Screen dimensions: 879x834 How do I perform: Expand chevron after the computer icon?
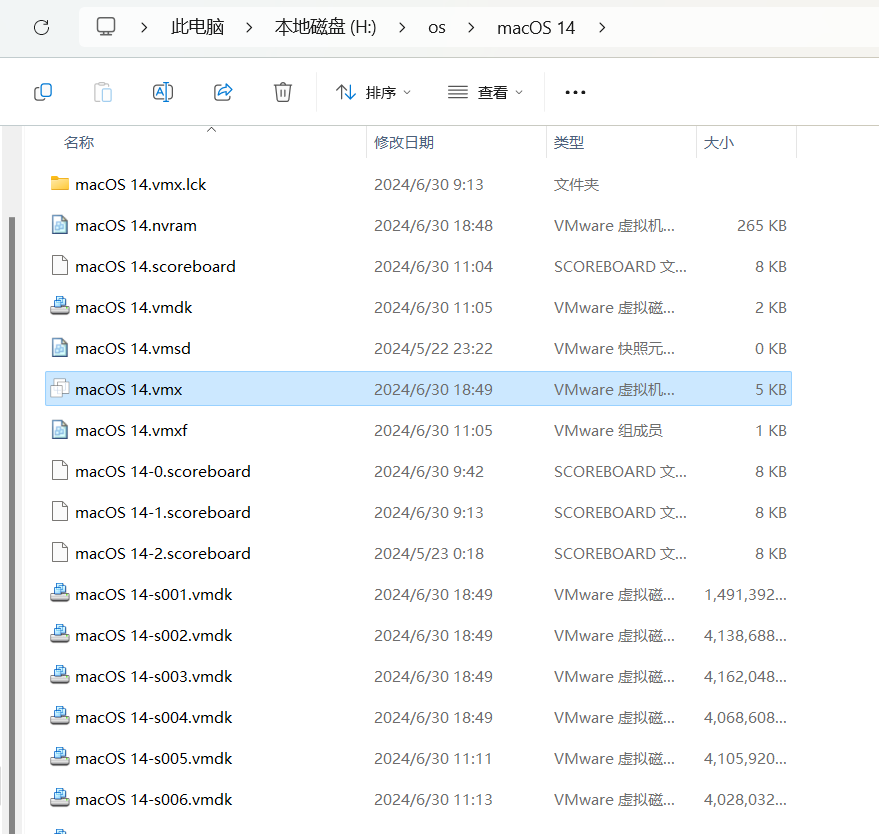coord(144,27)
